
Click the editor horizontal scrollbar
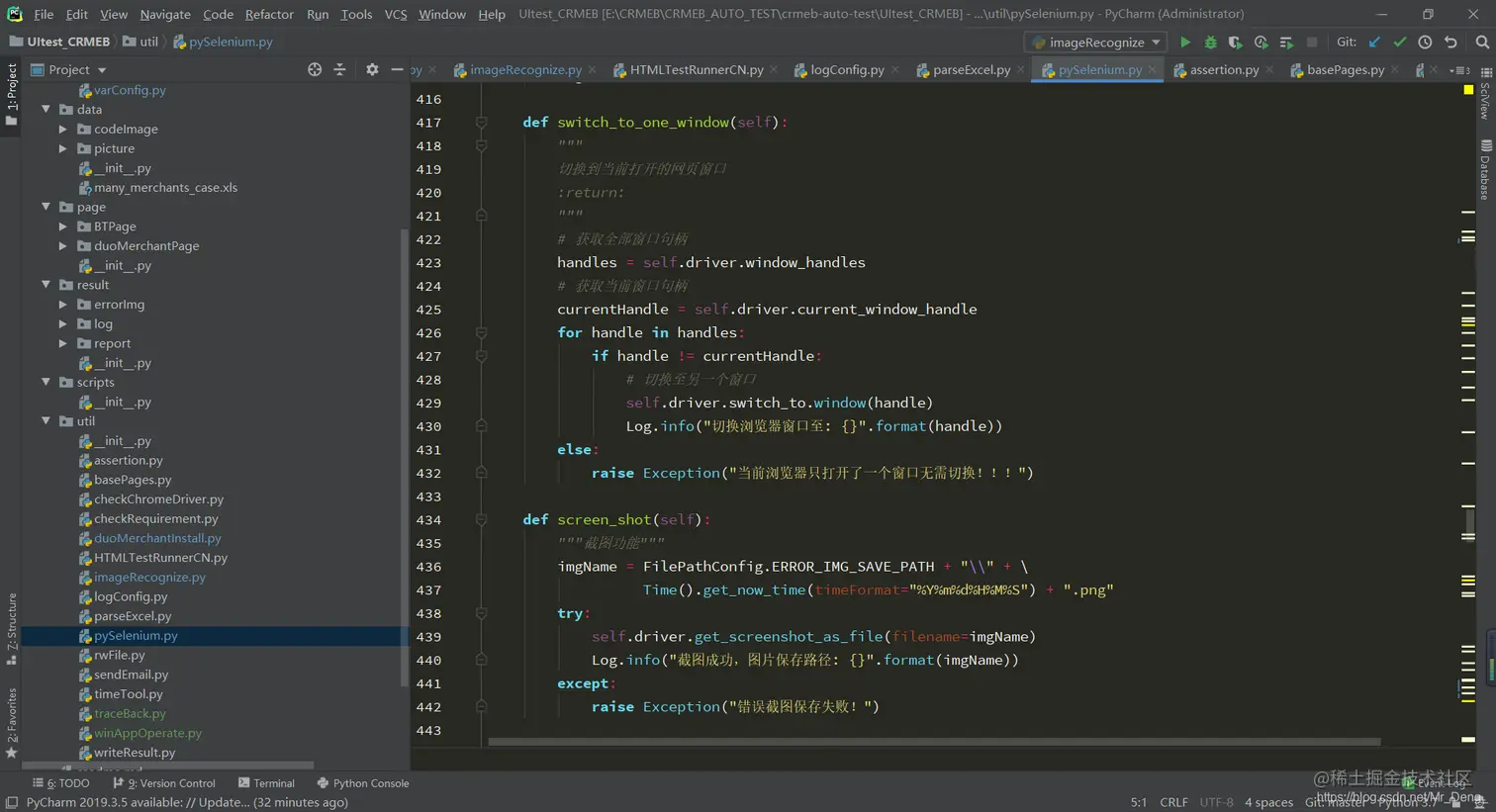[x=933, y=742]
